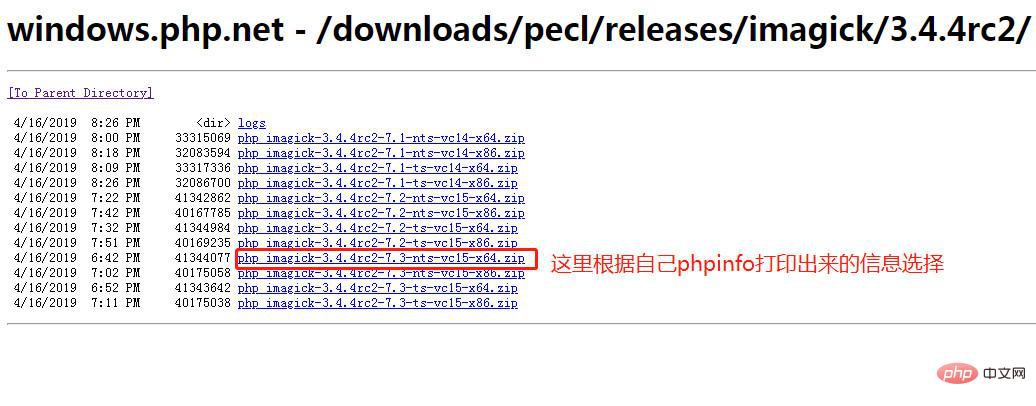
Task: Download php_imagick 7.1-ts-vc14-x86.zip
Action: coord(378,183)
